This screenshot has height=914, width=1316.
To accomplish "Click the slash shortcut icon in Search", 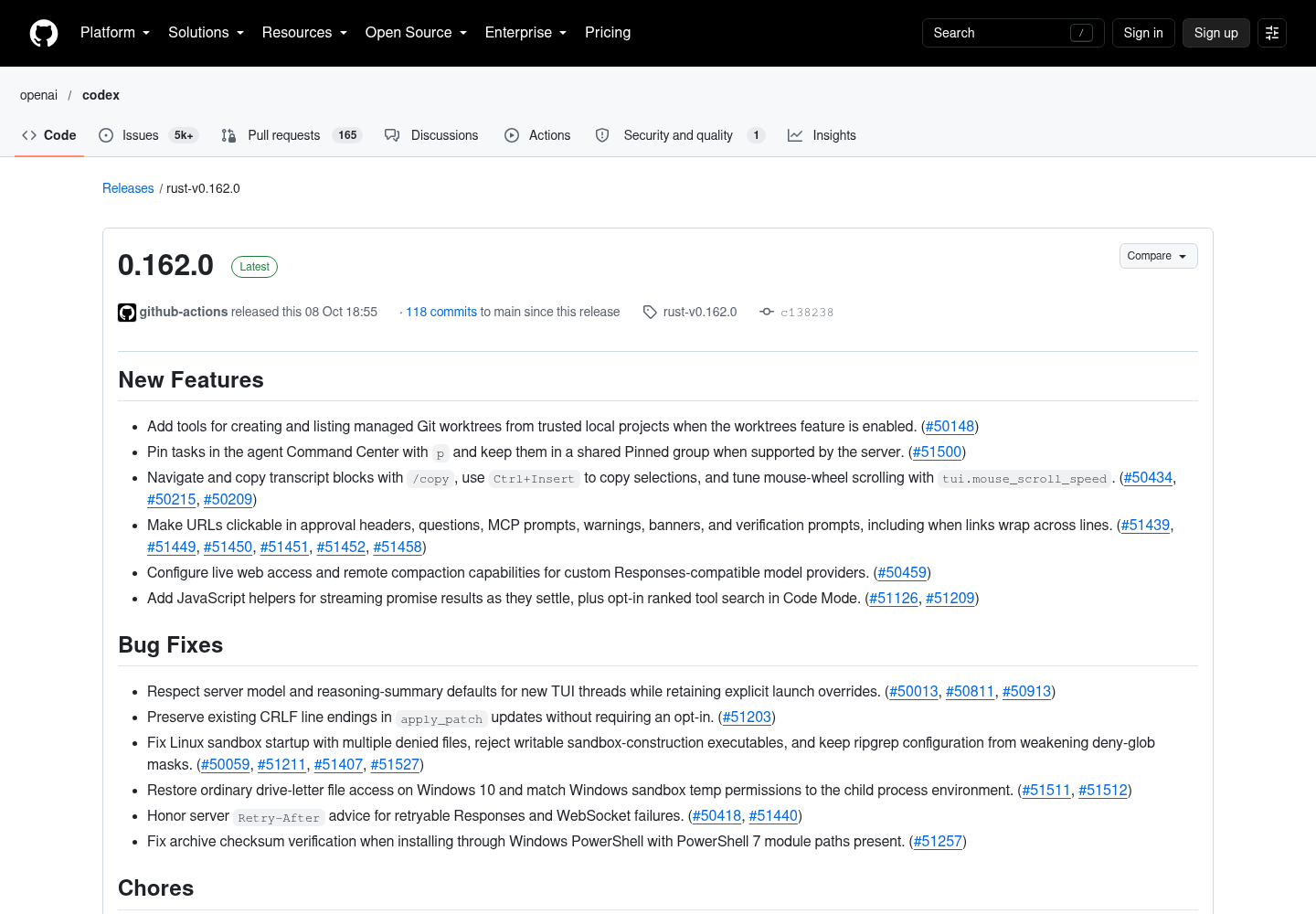I will [1081, 33].
